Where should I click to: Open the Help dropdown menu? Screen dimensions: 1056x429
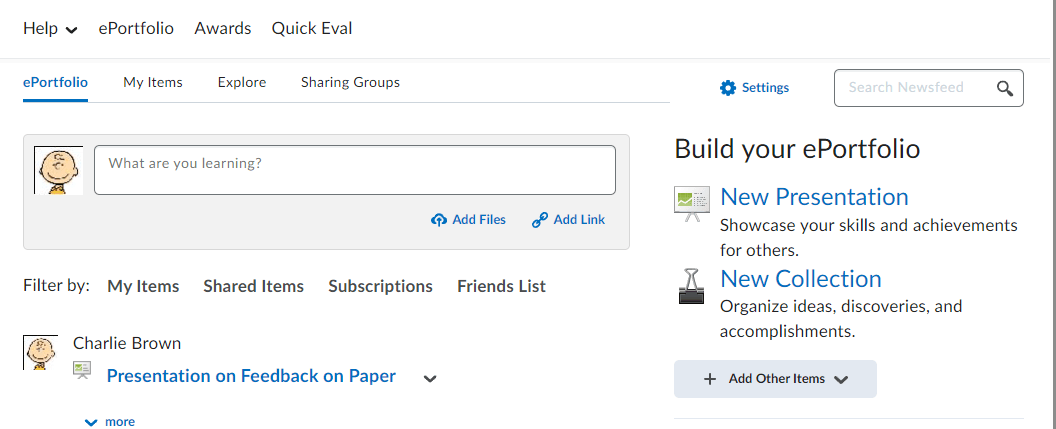pyautogui.click(x=50, y=28)
